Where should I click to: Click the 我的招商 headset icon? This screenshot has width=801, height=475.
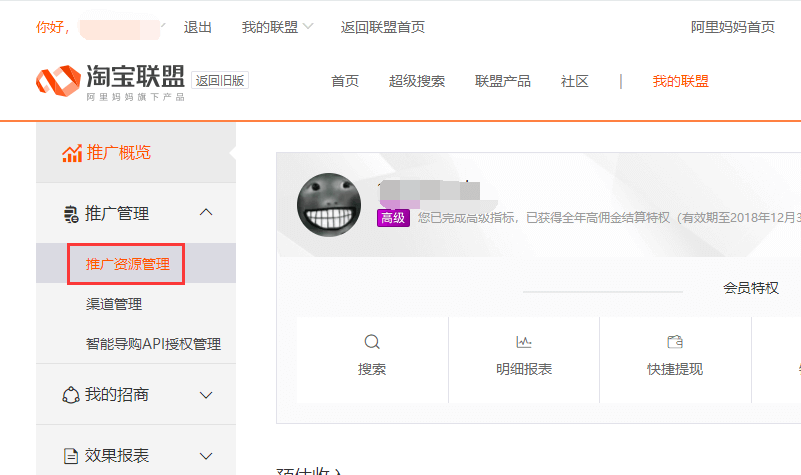(x=70, y=395)
